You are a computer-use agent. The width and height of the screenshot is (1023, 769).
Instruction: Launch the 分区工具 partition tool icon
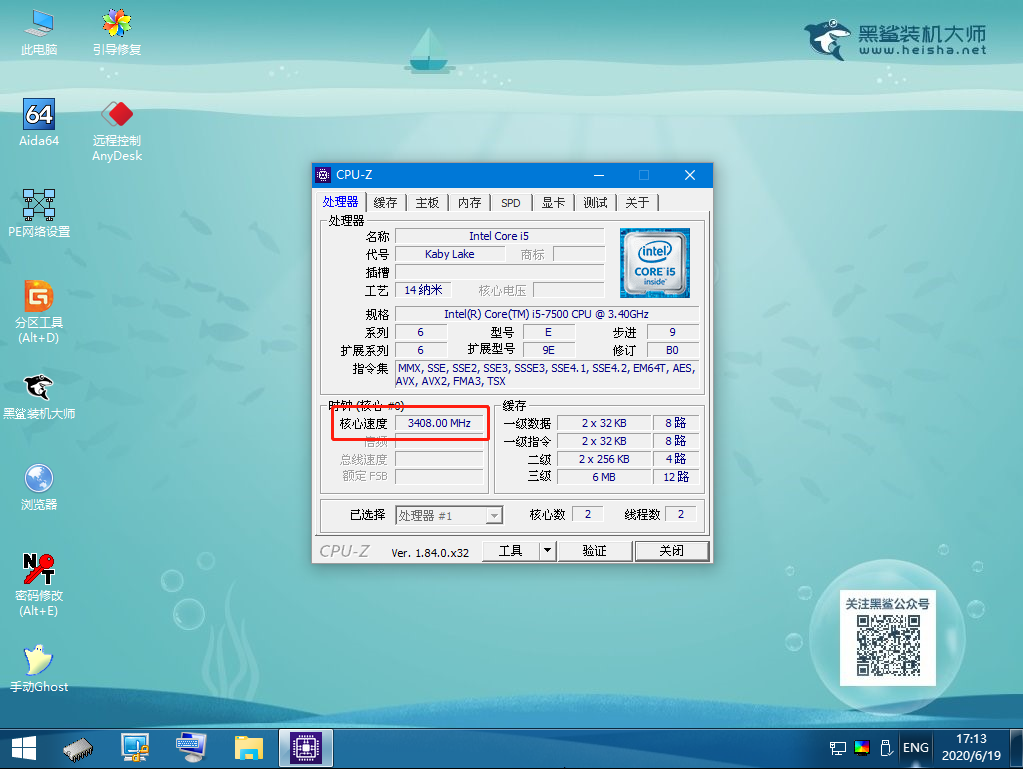point(39,312)
